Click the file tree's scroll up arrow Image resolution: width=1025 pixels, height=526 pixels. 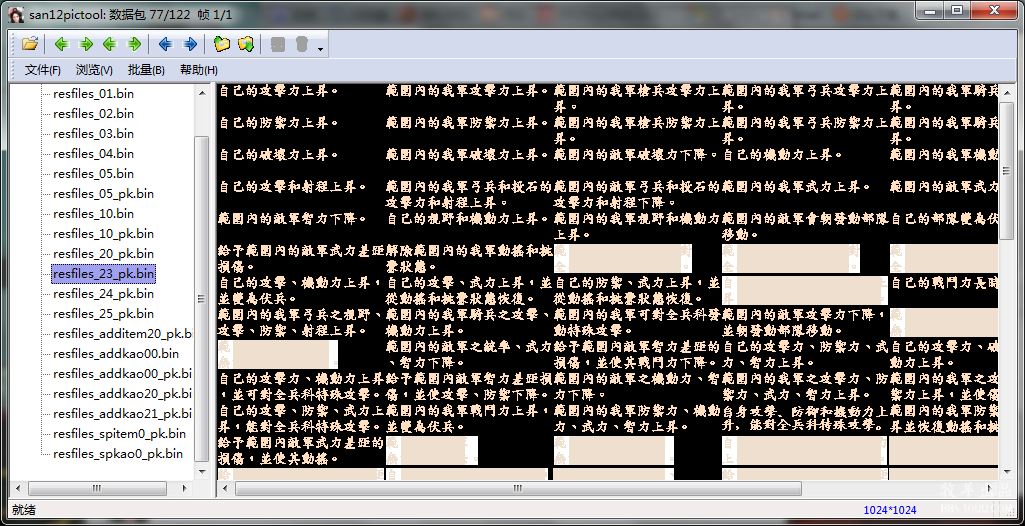(x=202, y=91)
